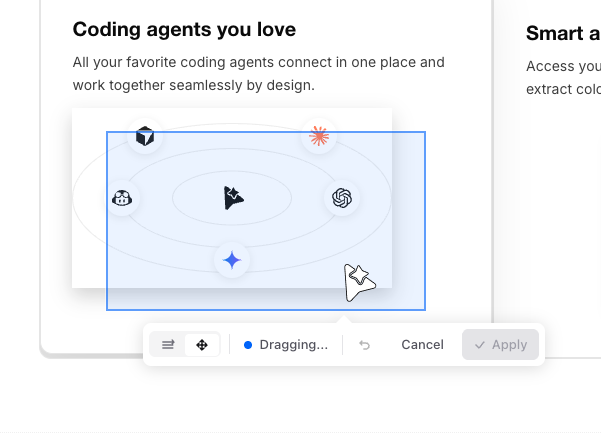
Task: Click the blue Gemini sparkle icon
Action: click(x=232, y=260)
